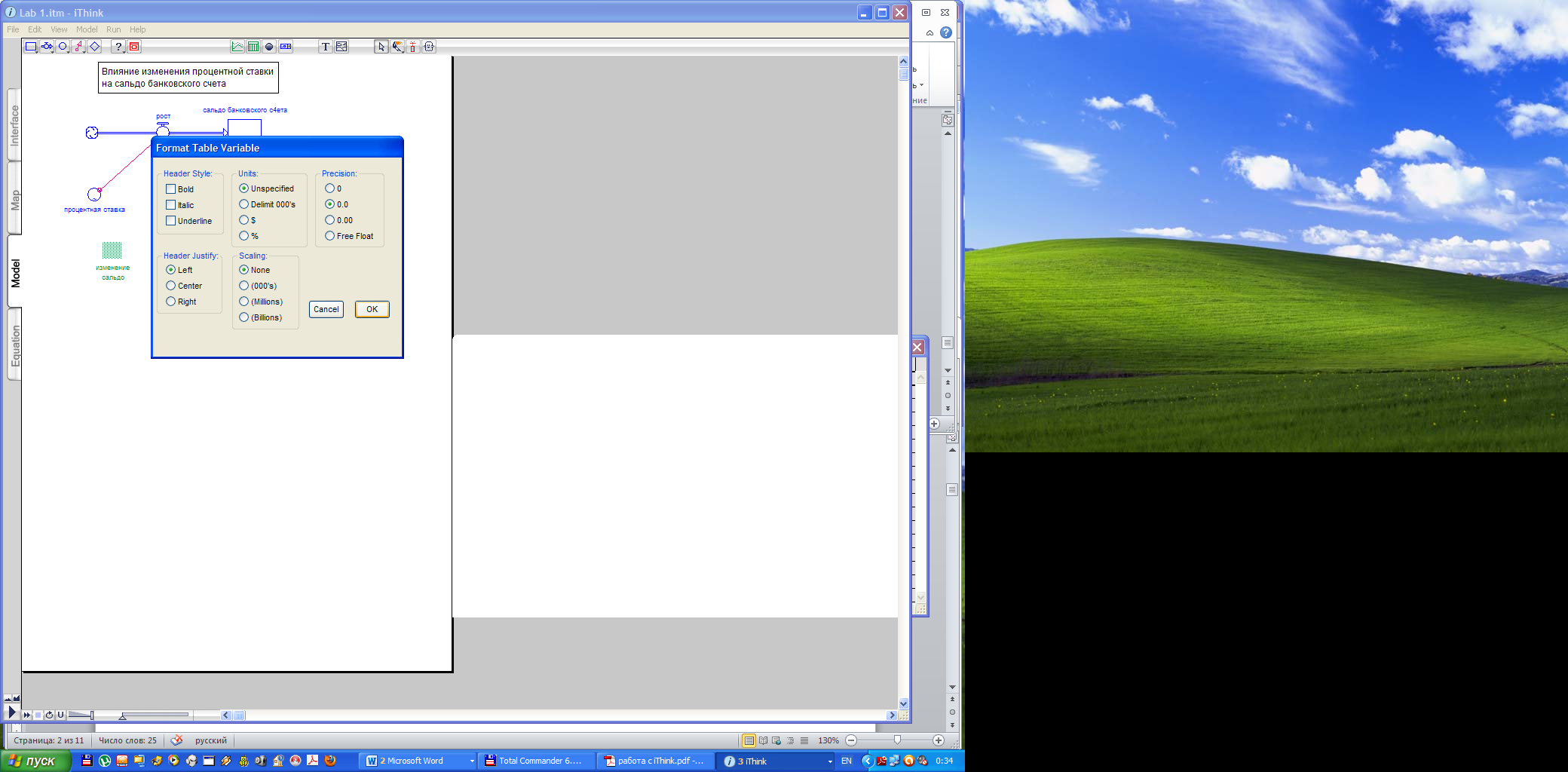Select the Converter circle tool

[x=63, y=47]
